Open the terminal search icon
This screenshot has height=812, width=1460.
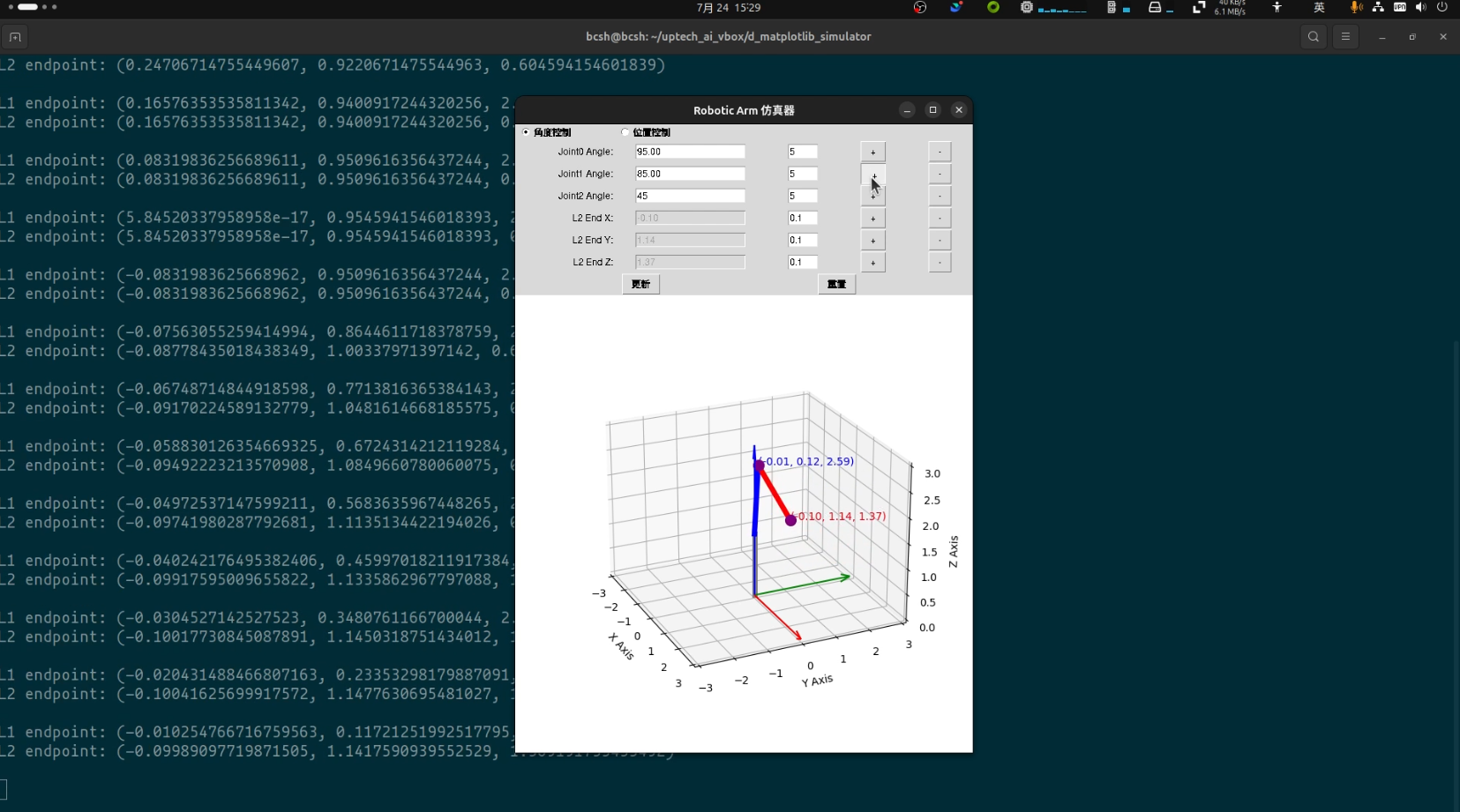[x=1314, y=36]
